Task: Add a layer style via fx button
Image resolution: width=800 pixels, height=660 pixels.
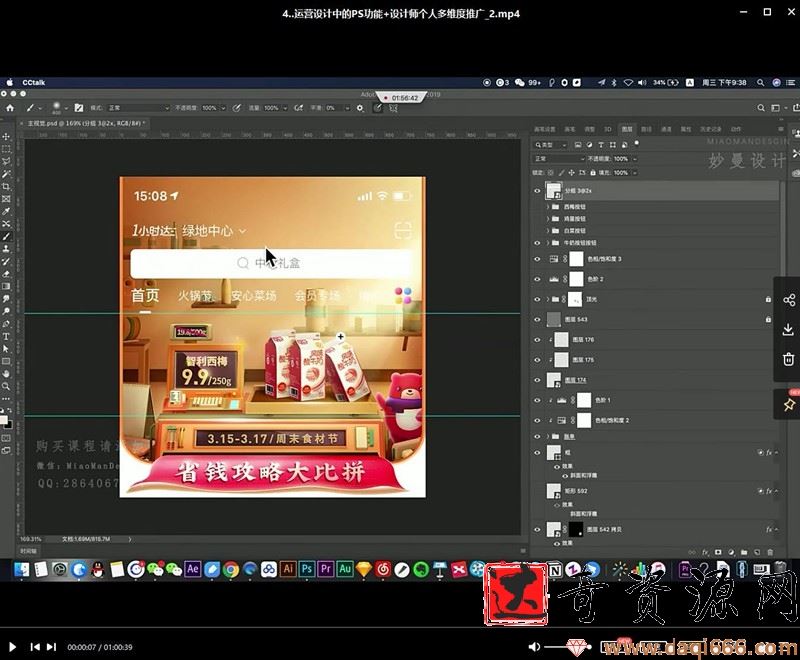Action: (x=706, y=552)
